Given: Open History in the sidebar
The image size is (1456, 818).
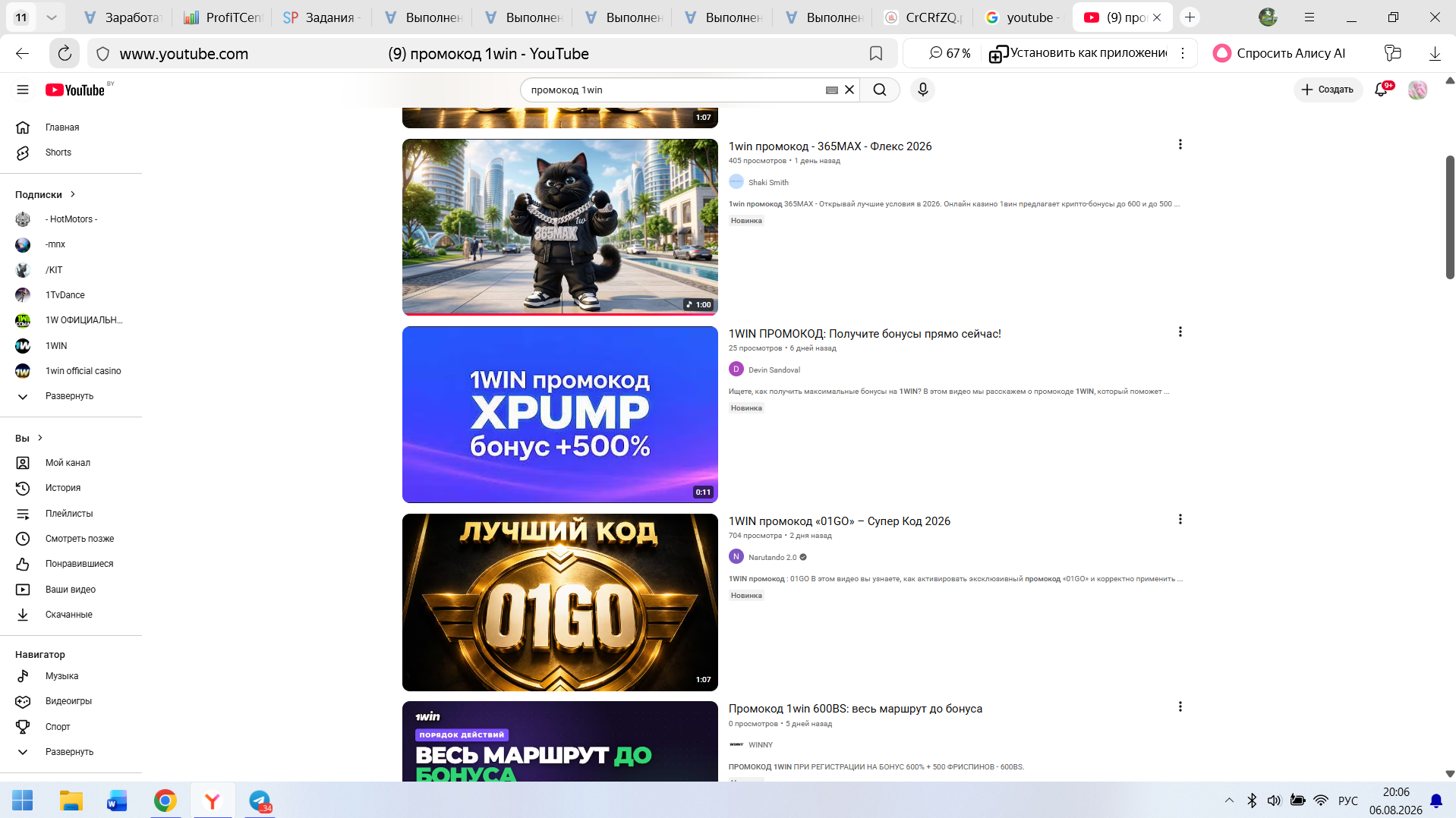Looking at the screenshot, I should click(63, 488).
